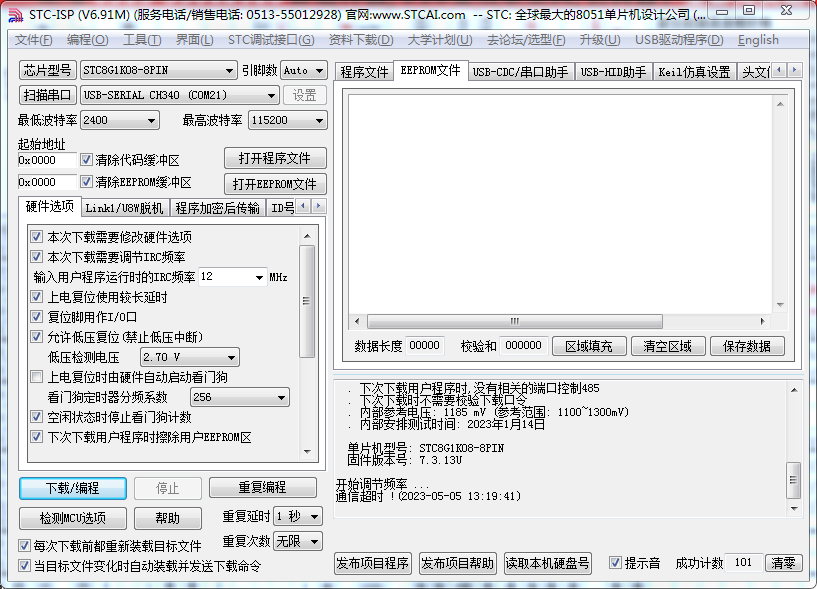
Task: Switch to the USB-CDC/串口助手 tab
Action: (x=521, y=72)
